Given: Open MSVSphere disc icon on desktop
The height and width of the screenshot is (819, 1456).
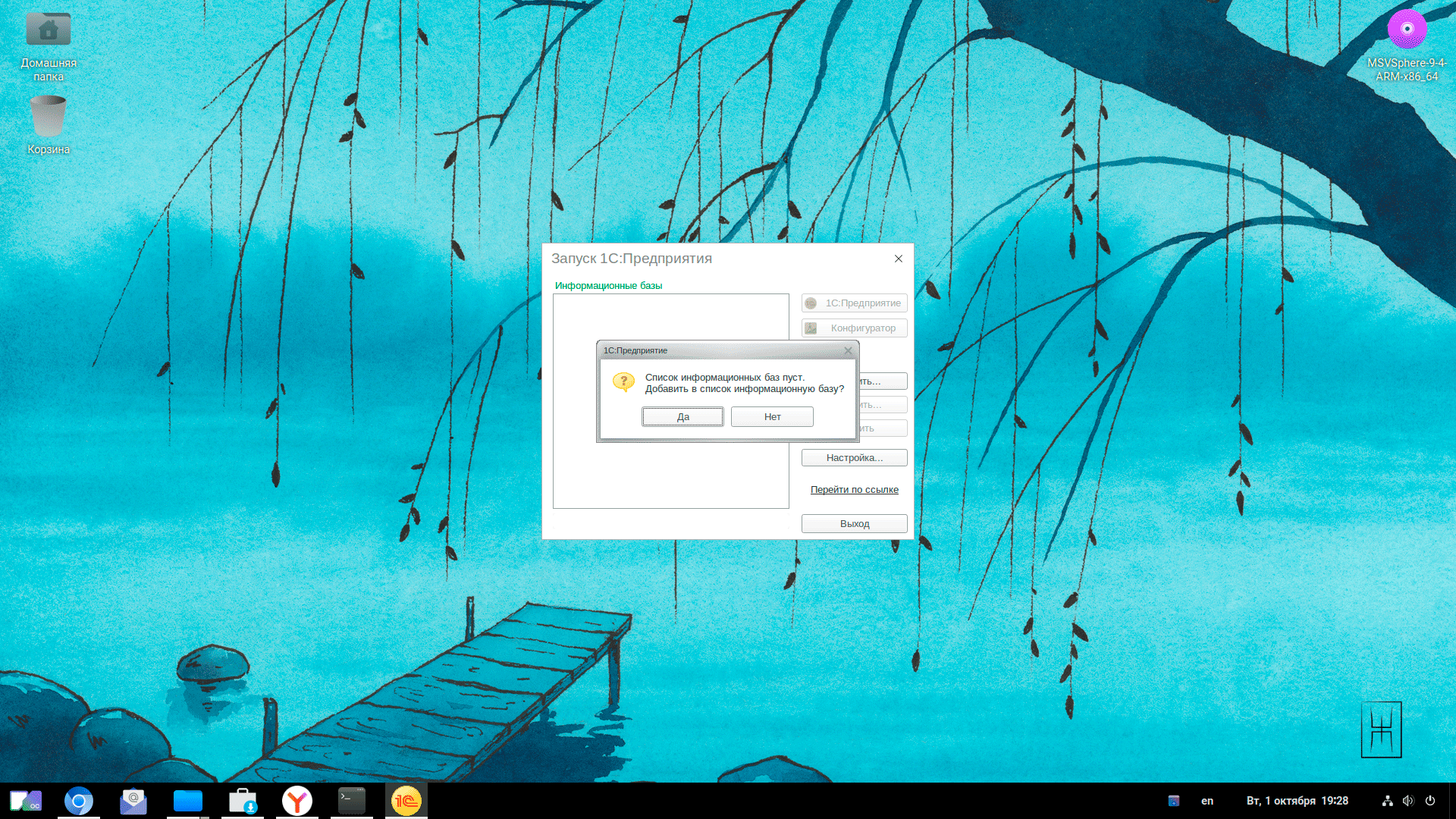Looking at the screenshot, I should (1407, 30).
